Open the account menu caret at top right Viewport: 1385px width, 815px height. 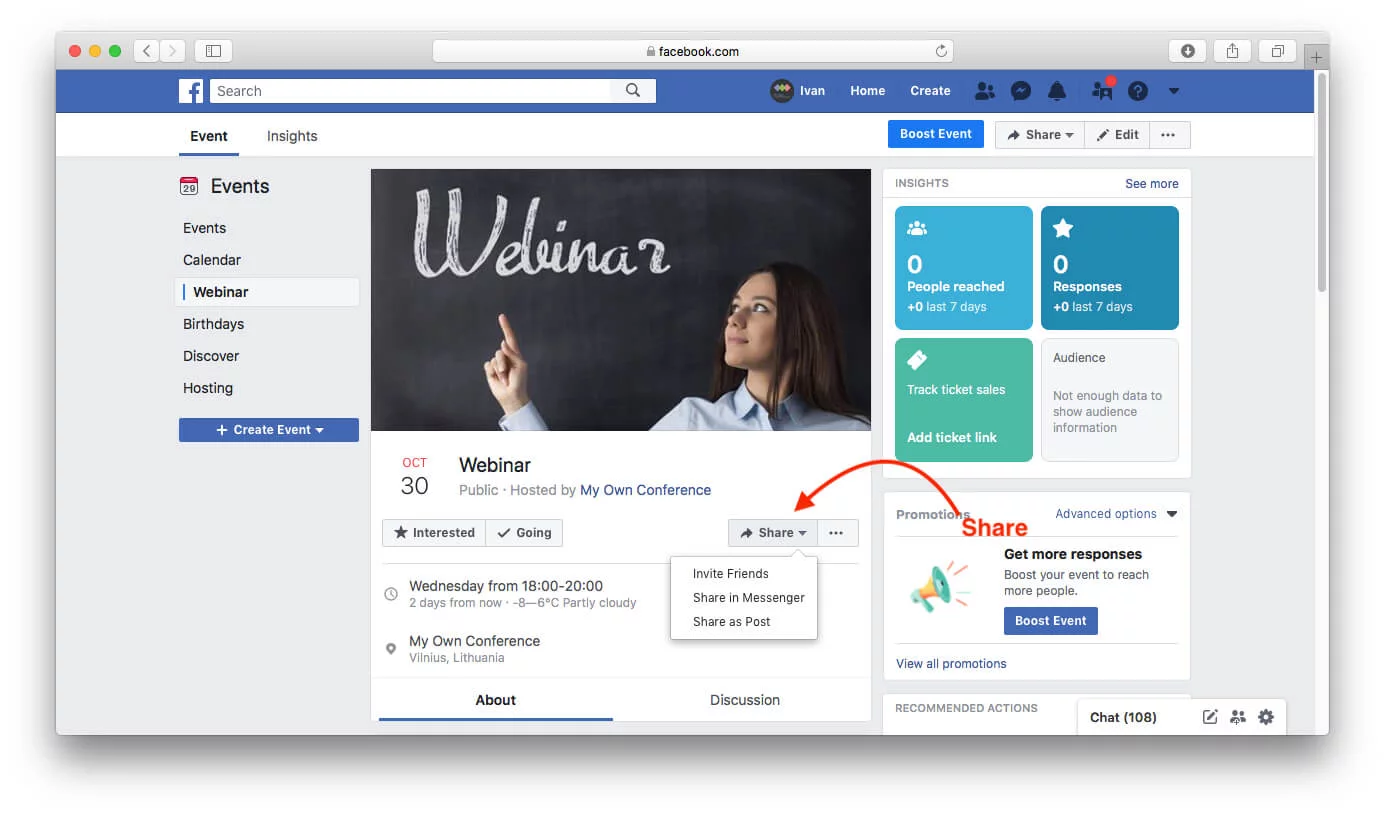[x=1173, y=91]
